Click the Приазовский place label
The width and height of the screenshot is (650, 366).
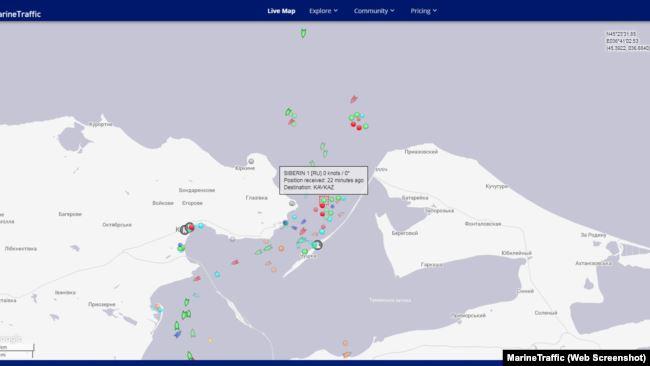pyautogui.click(x=421, y=152)
